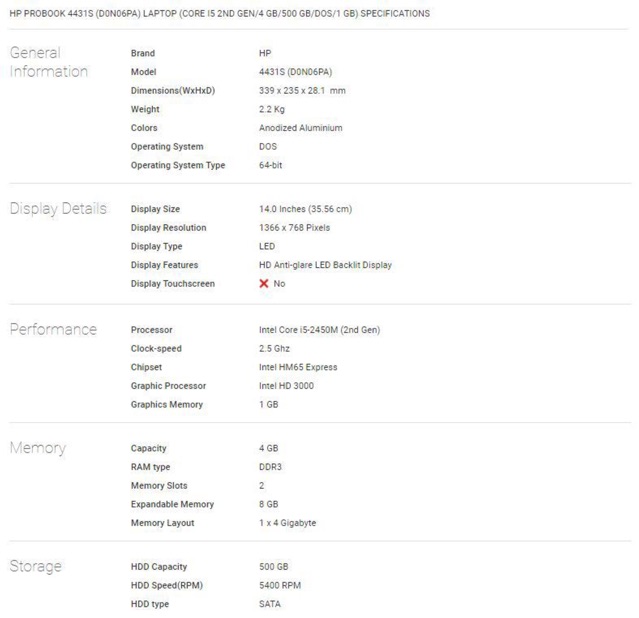
Task: Click the HP ProBook 4431S specifications page title
Action: point(220,14)
